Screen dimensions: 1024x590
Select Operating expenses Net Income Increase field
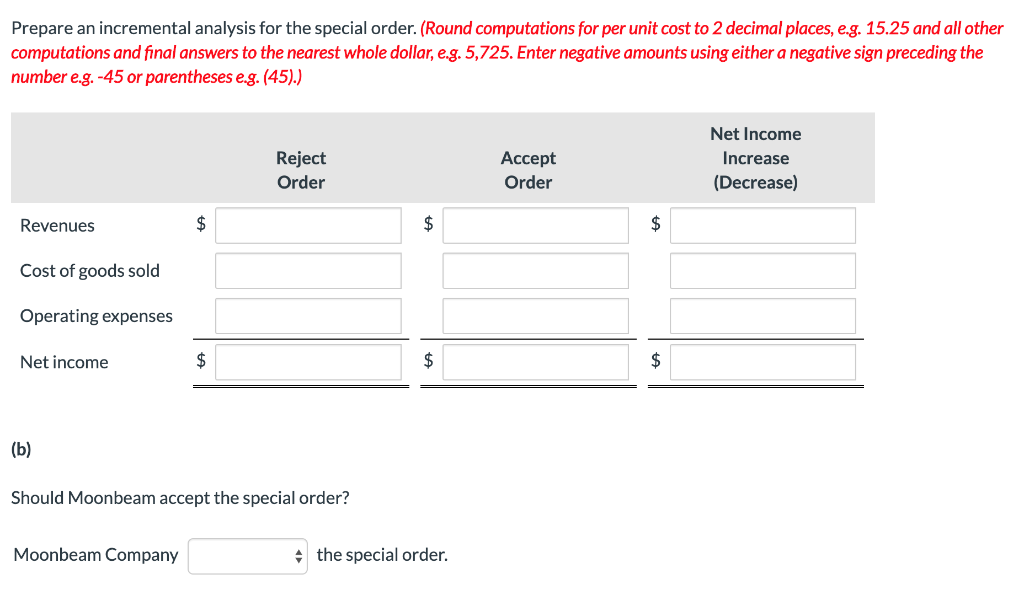[762, 315]
